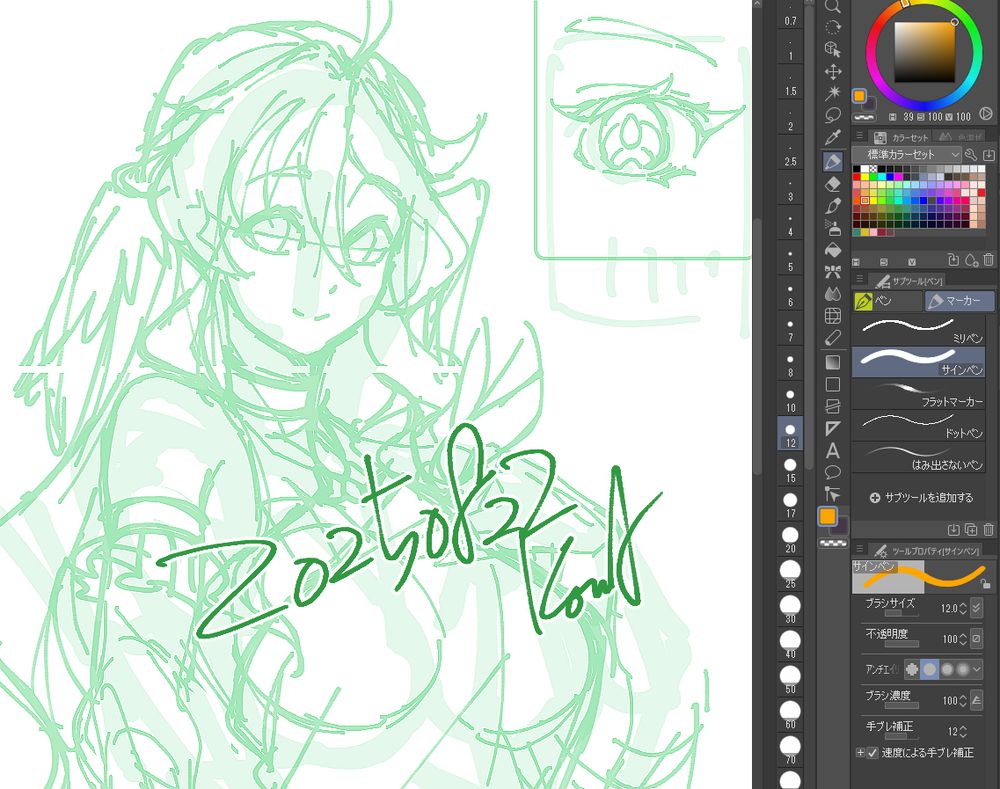Select the はみ出さないペン sub tool
Image resolution: width=1000 pixels, height=789 pixels.
point(918,457)
